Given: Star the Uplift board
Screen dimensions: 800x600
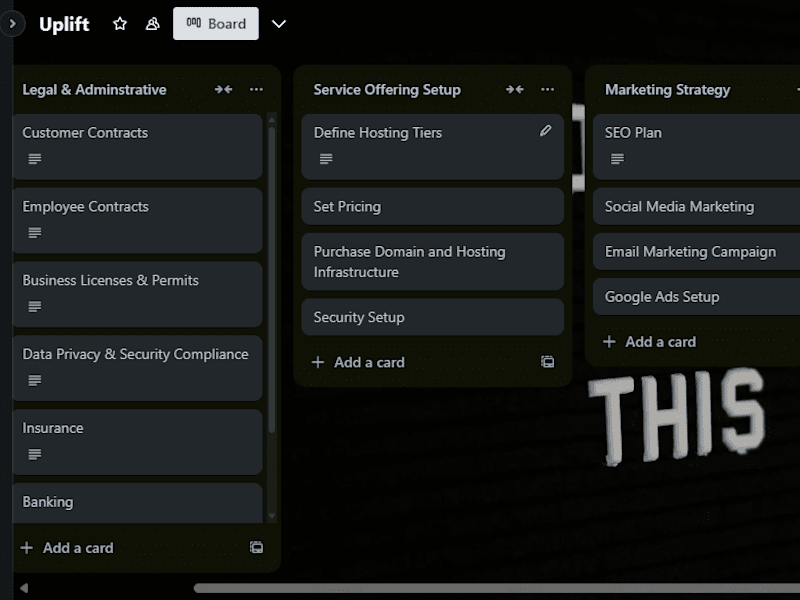Looking at the screenshot, I should (120, 23).
